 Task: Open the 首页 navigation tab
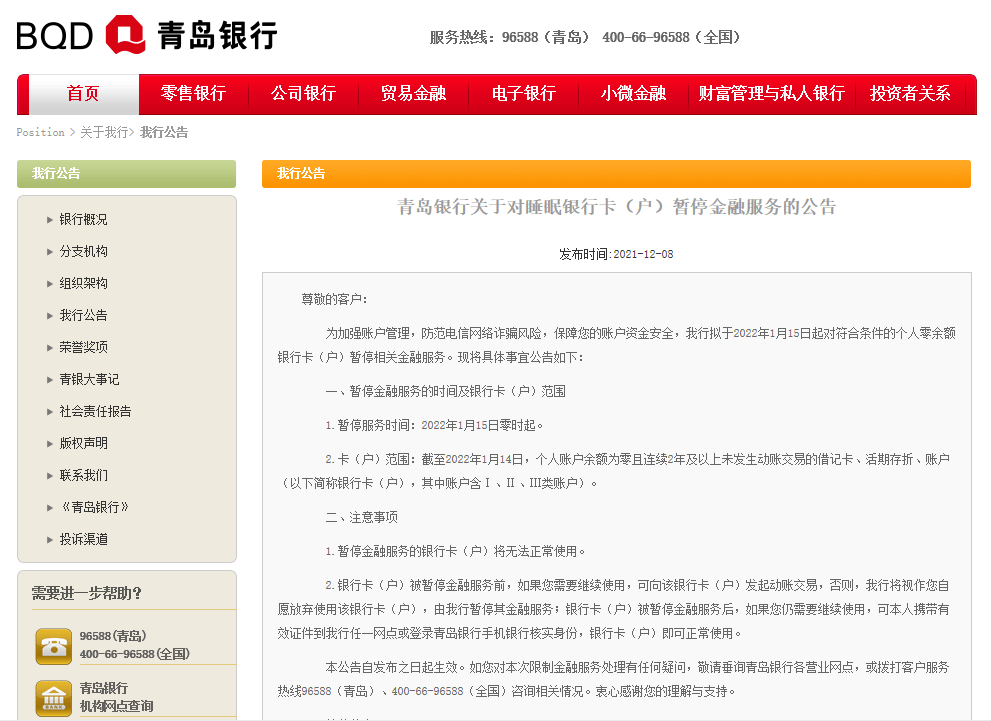coord(83,94)
